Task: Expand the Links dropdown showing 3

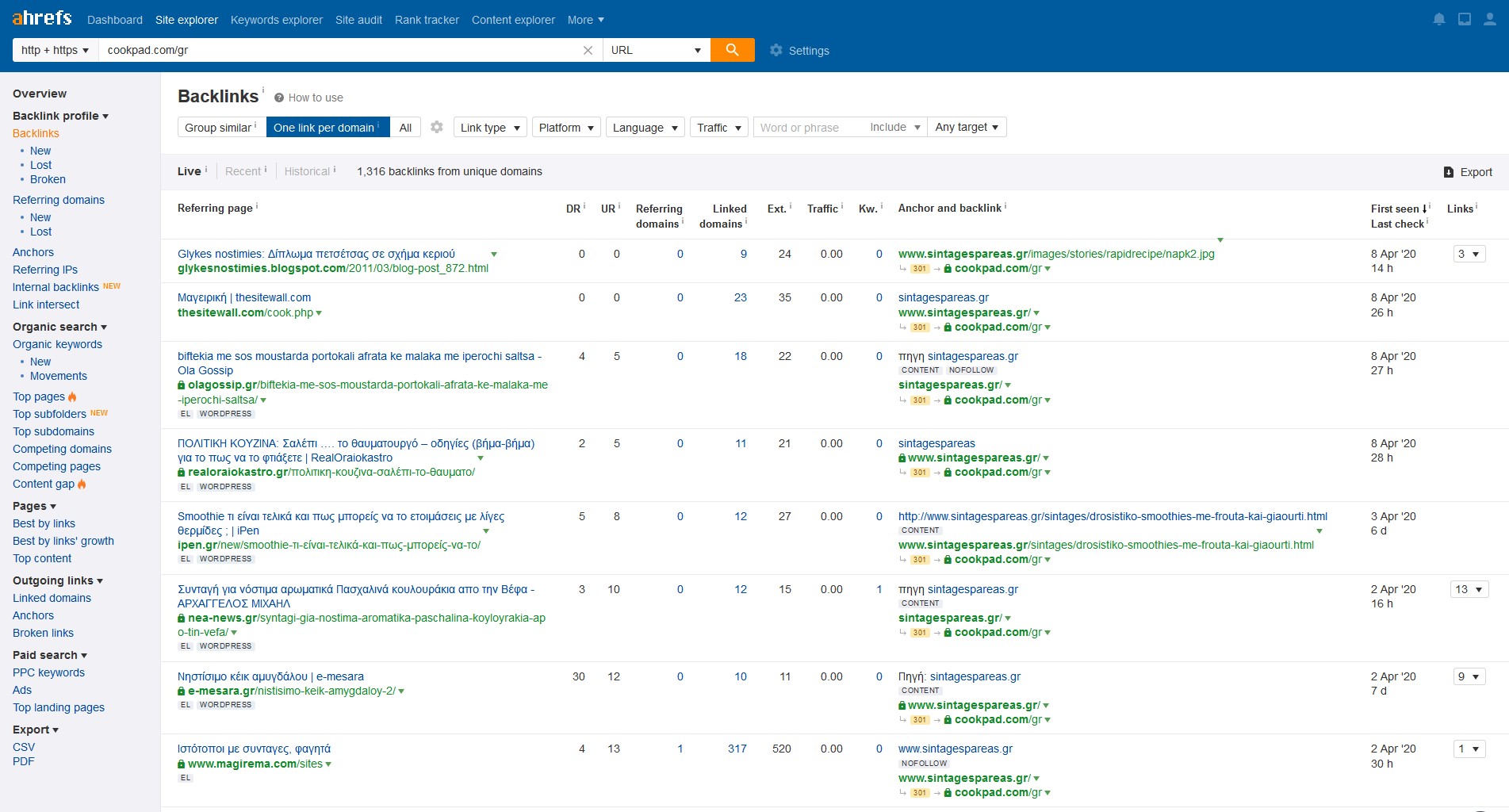Action: tap(1469, 254)
